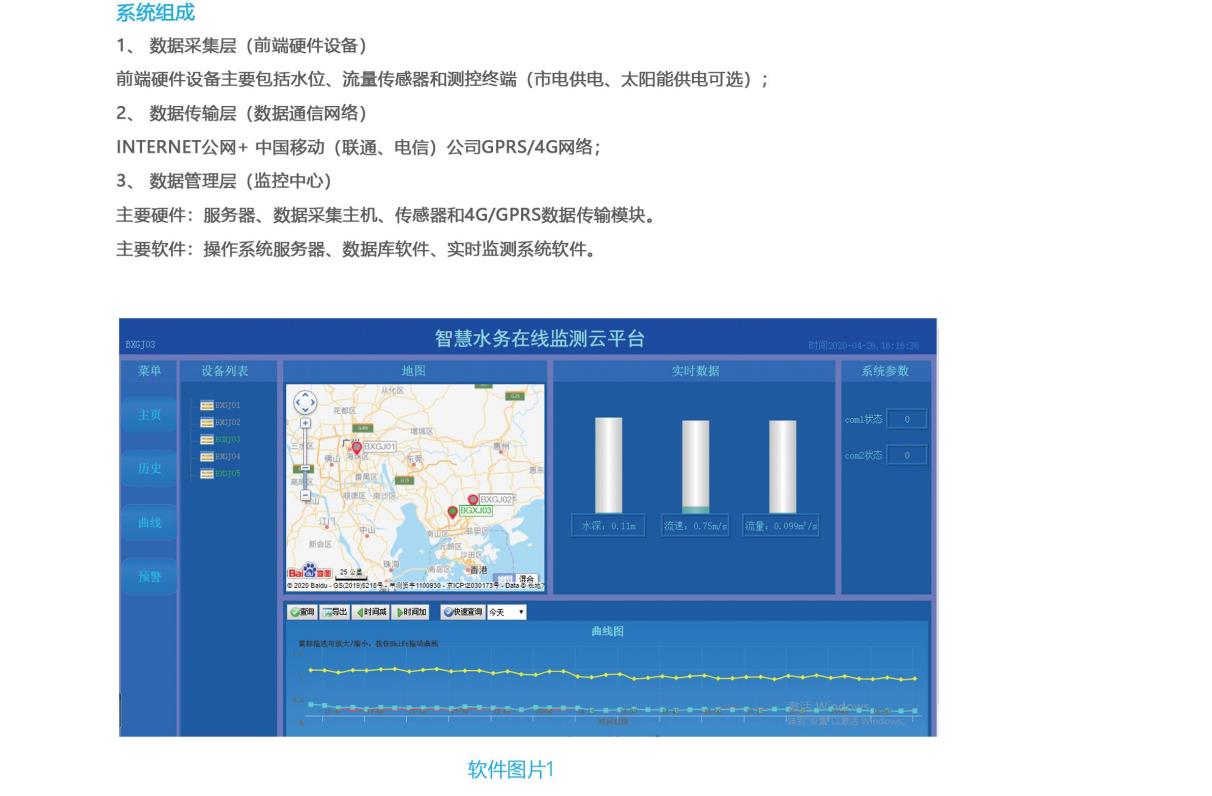Switch the map to 混合 hybrid view
This screenshot has height=796, width=1212.
click(x=526, y=579)
